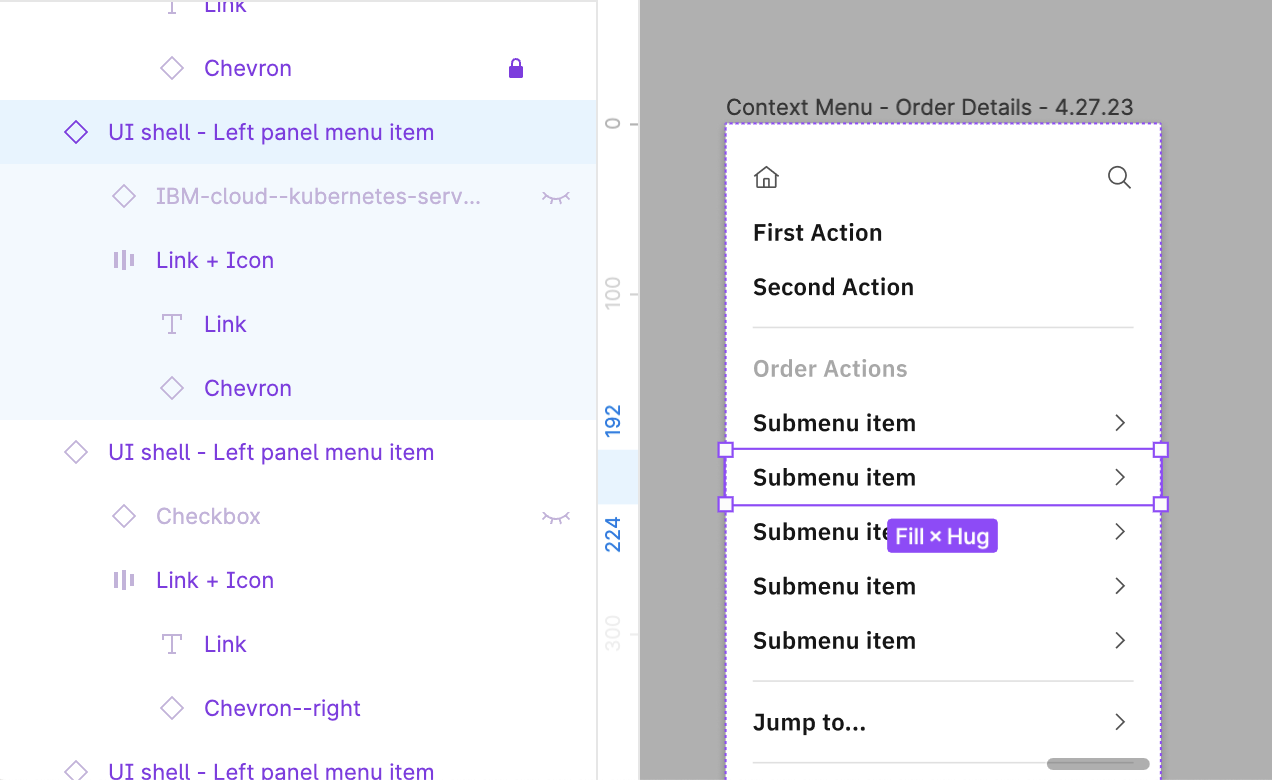Click the component diamond beside UI shell layer
Screen dimensions: 1272x780
coord(76,131)
